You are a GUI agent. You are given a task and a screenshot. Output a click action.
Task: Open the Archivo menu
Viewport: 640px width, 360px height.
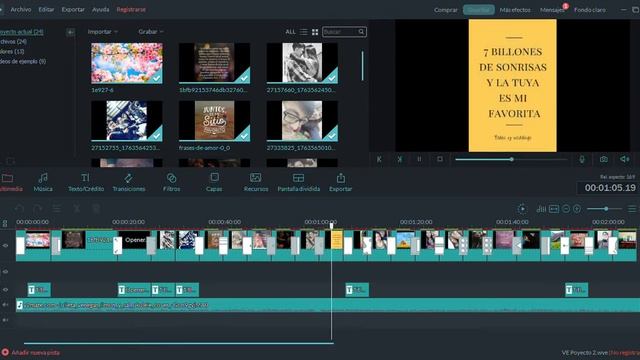pyautogui.click(x=21, y=9)
